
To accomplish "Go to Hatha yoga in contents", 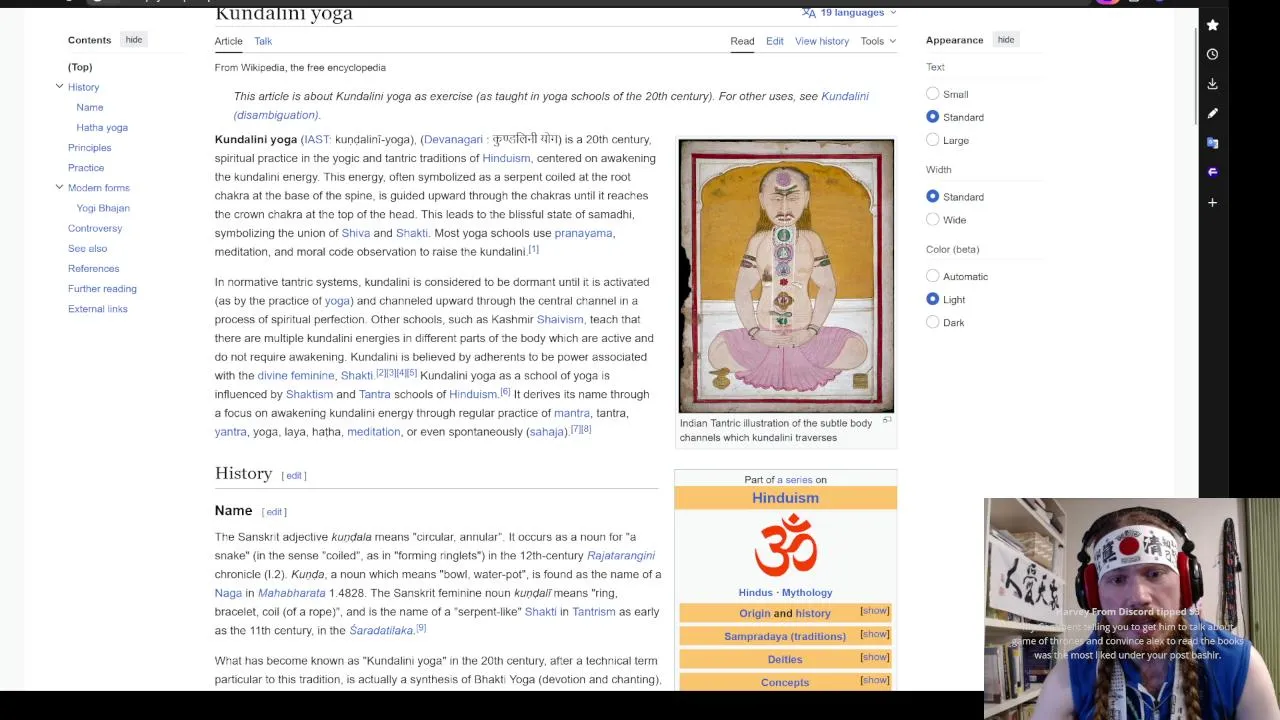I will pyautogui.click(x=102, y=127).
